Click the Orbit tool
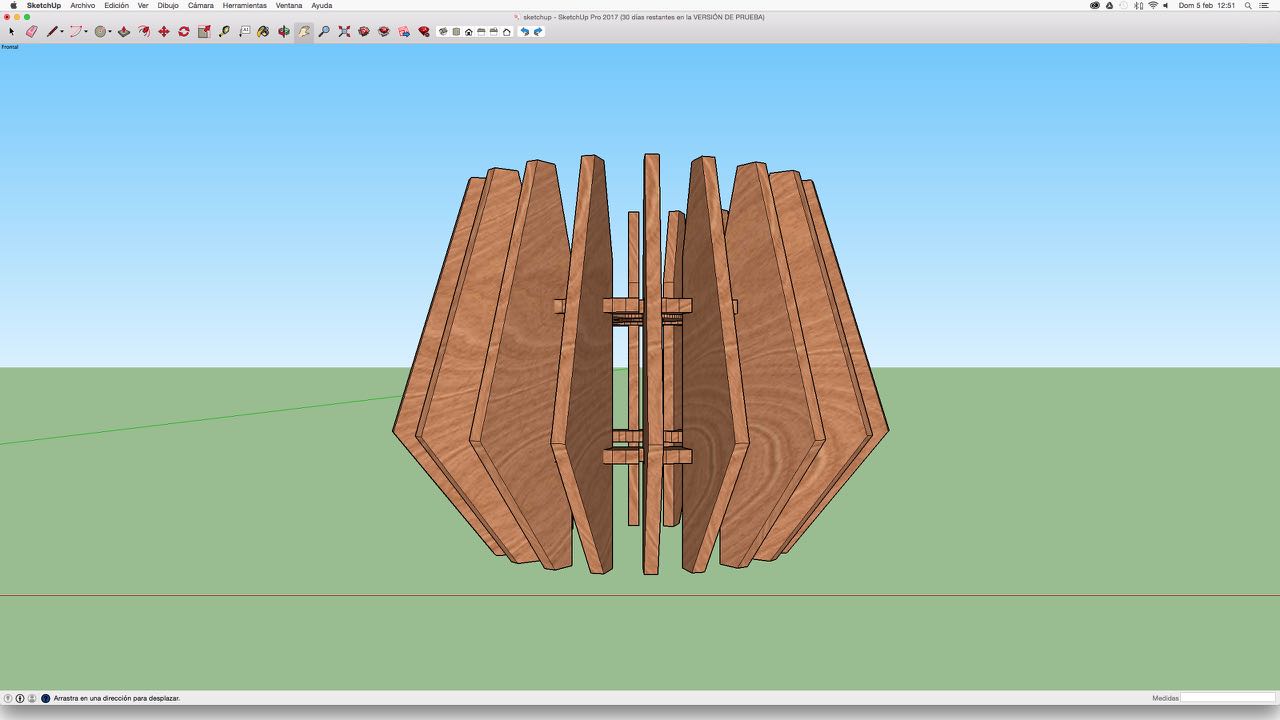 (x=284, y=32)
